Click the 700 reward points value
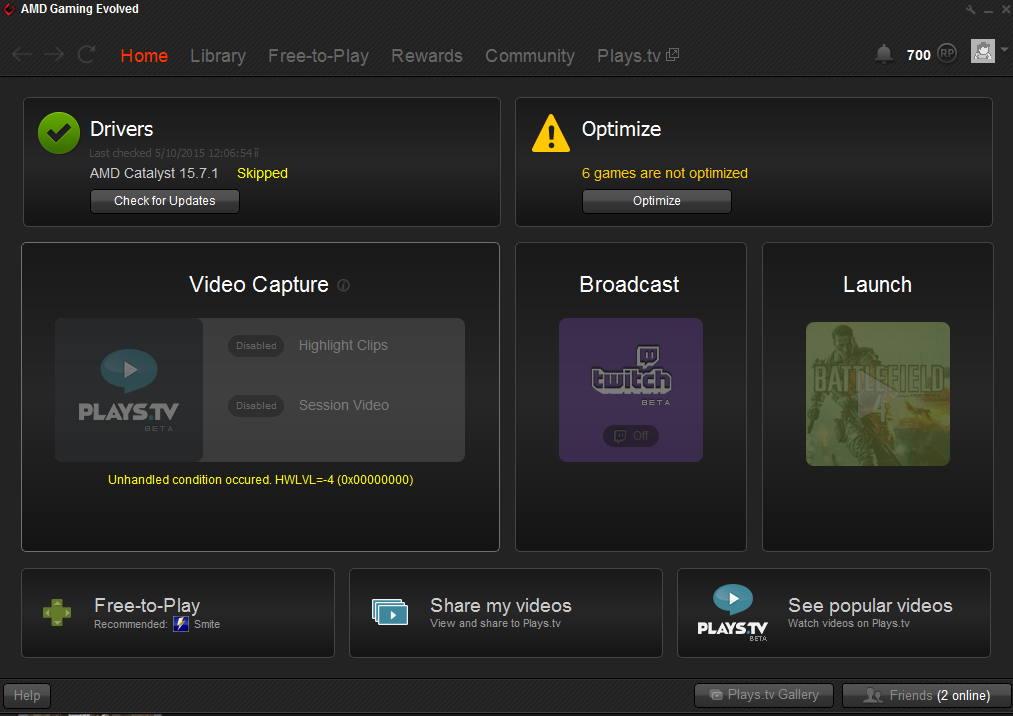The width and height of the screenshot is (1013, 716). click(919, 55)
